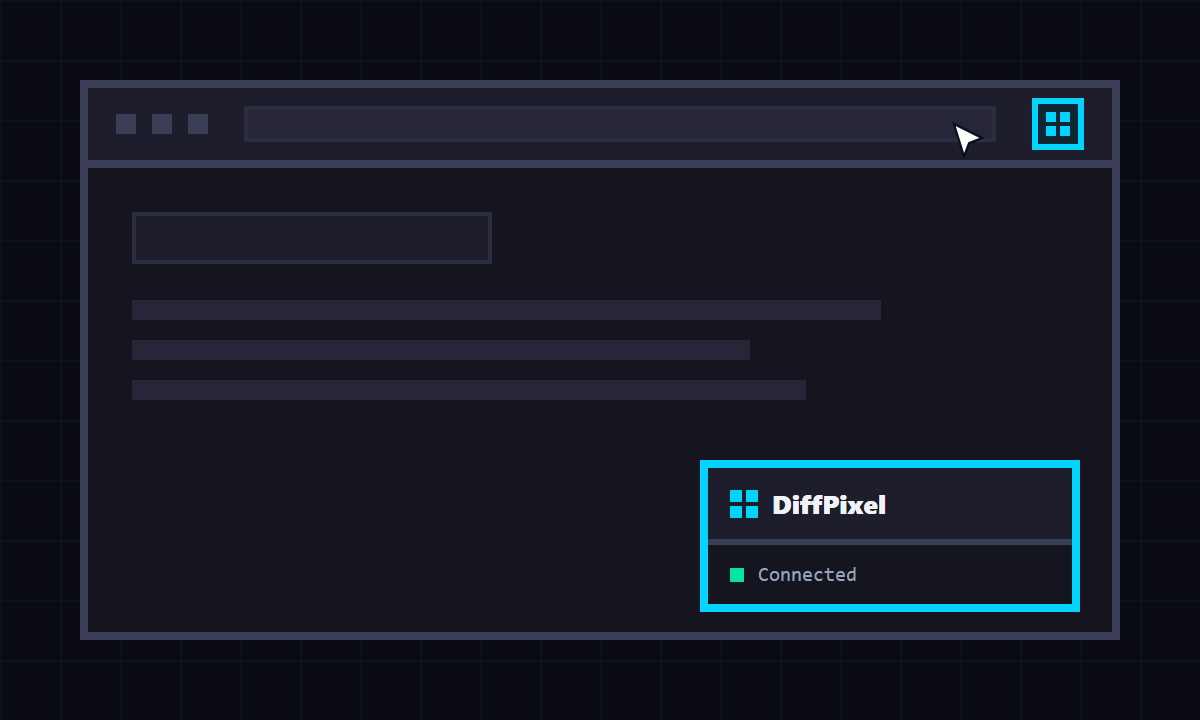Open the DiffPixel extension icon in toolbar
This screenshot has height=720, width=1200.
(1058, 124)
